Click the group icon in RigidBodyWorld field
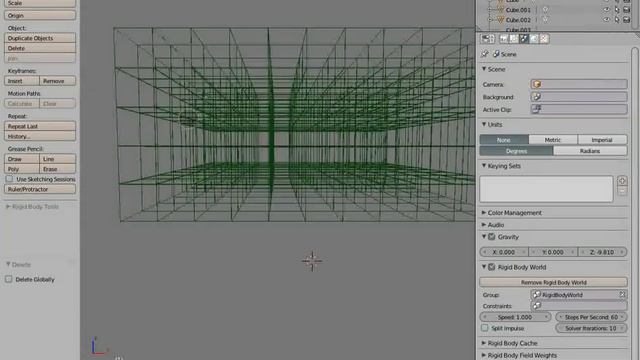Screen dimensions: 640x360 pos(537,294)
